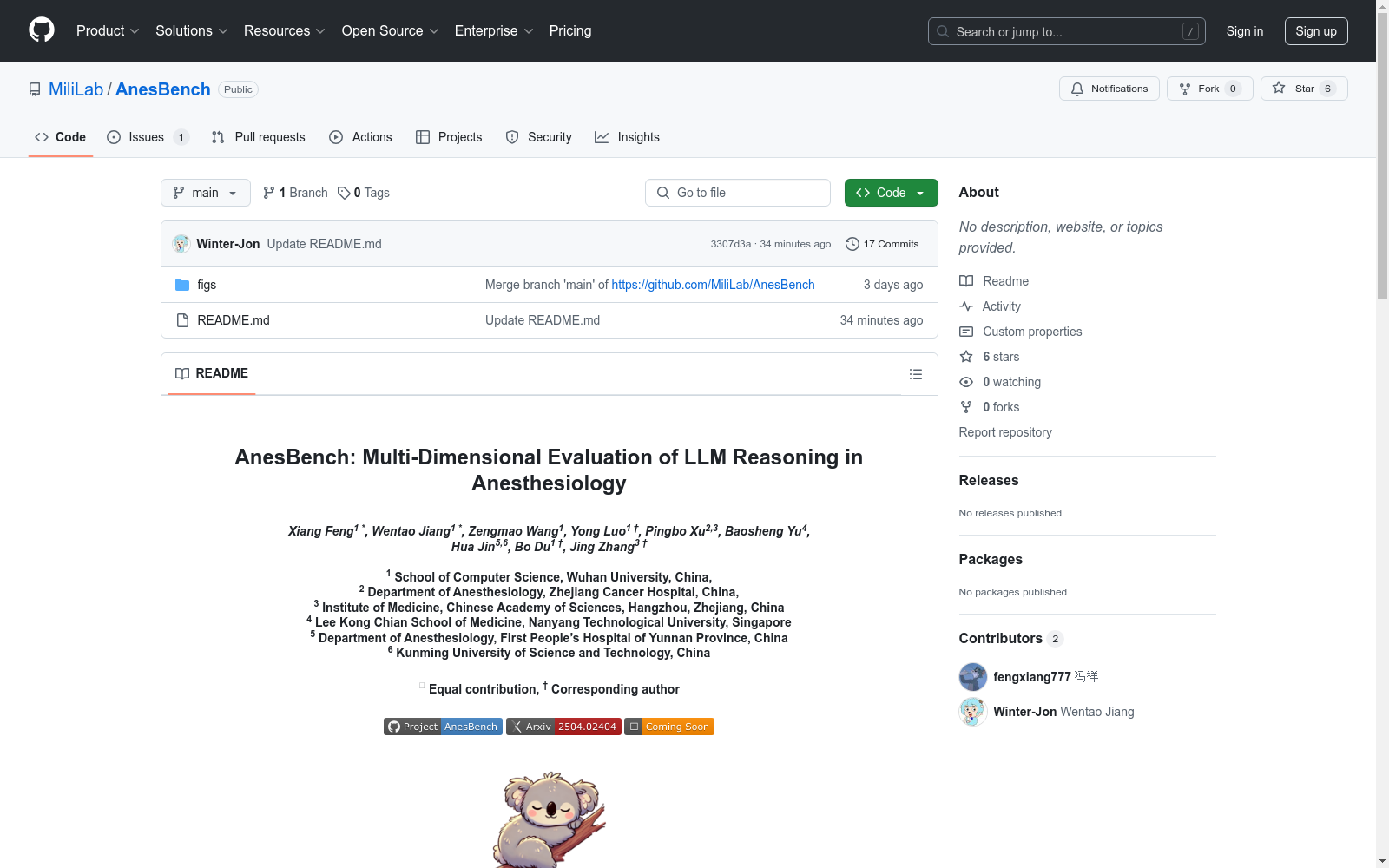Screen dimensions: 1389x868
Task: Open the Actions tab
Action: [x=360, y=137]
